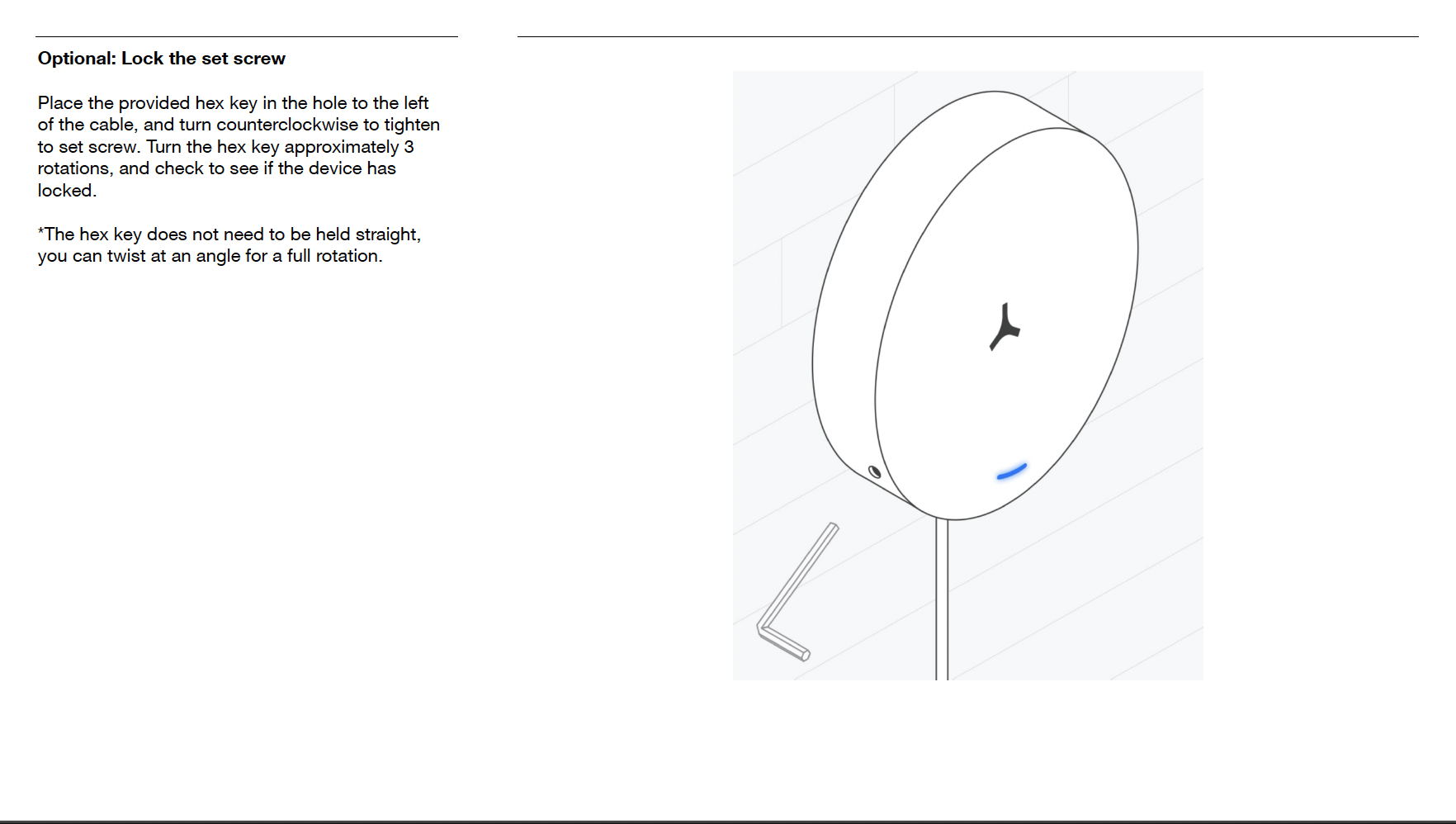Click the note starting '*The hex key does not need'
The height and width of the screenshot is (824, 1456).
pos(229,245)
